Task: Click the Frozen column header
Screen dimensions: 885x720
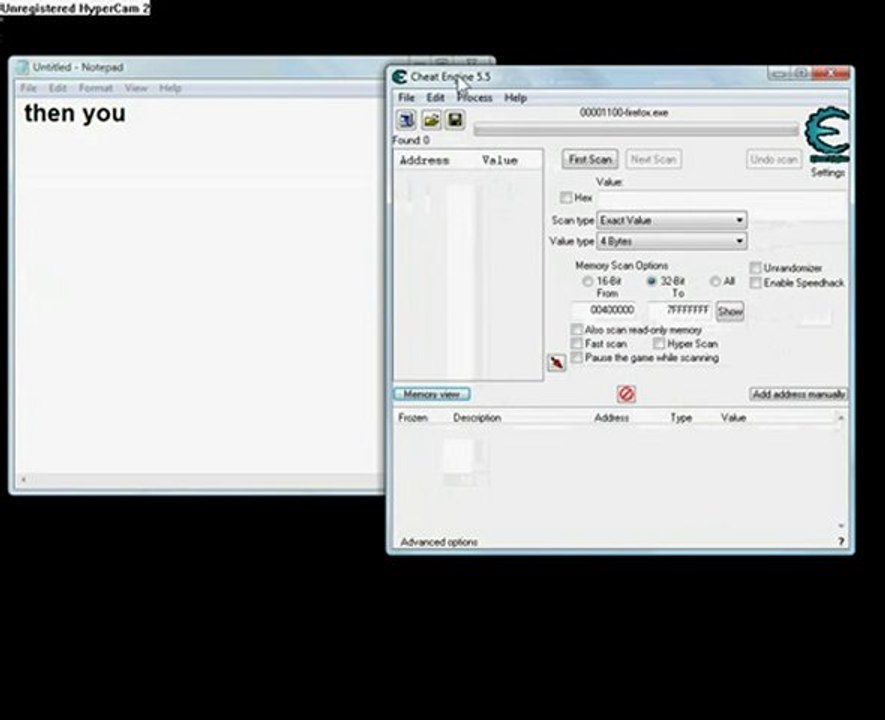Action: coord(413,418)
